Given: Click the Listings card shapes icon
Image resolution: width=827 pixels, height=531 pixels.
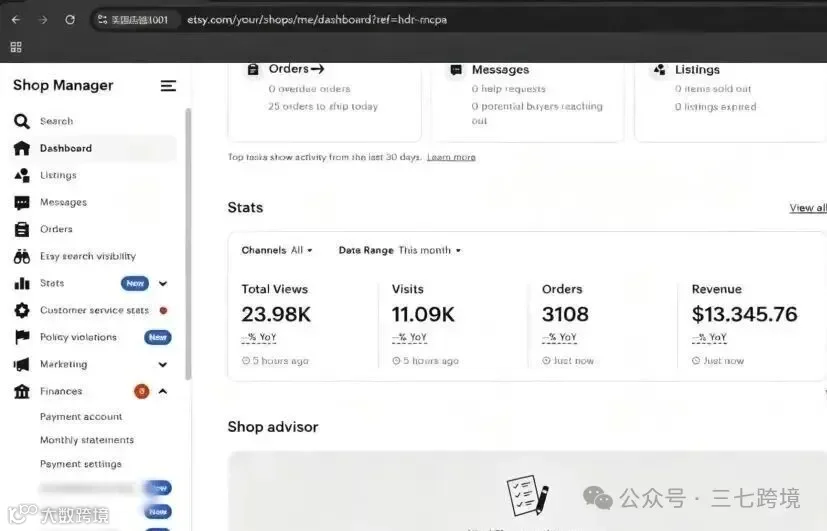Looking at the screenshot, I should point(659,70).
